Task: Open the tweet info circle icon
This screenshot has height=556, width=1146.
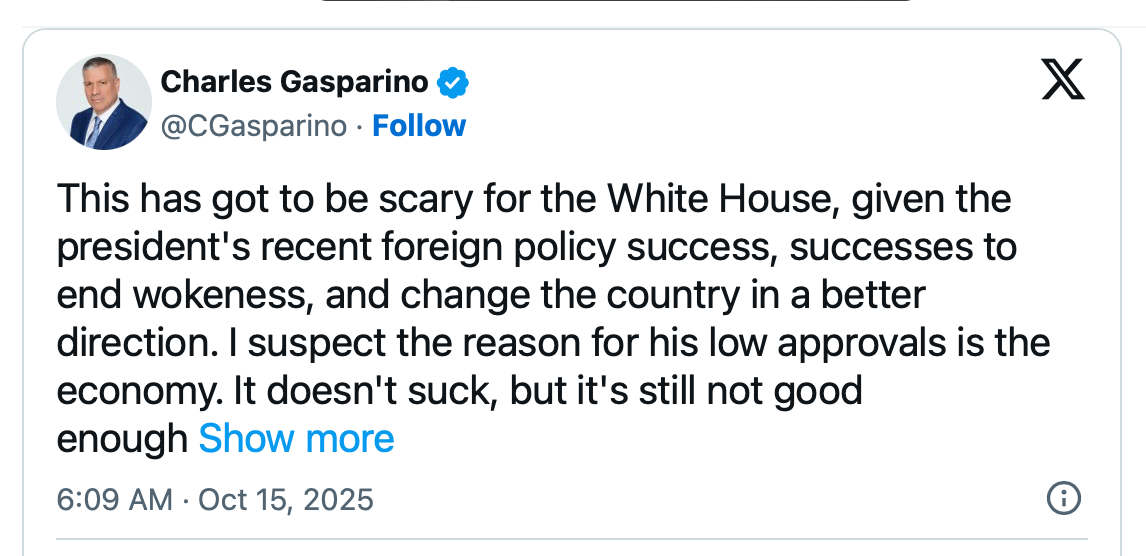Action: [x=1061, y=497]
